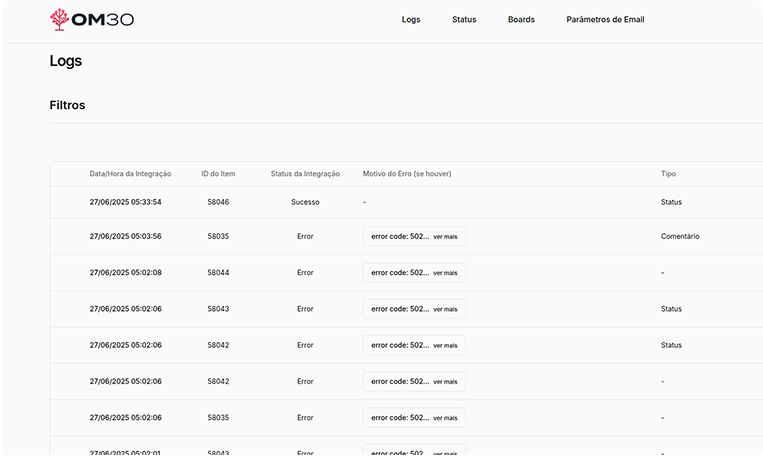
Task: Click the 'Motivo do Erro (se houver)' header
Action: coord(407,174)
